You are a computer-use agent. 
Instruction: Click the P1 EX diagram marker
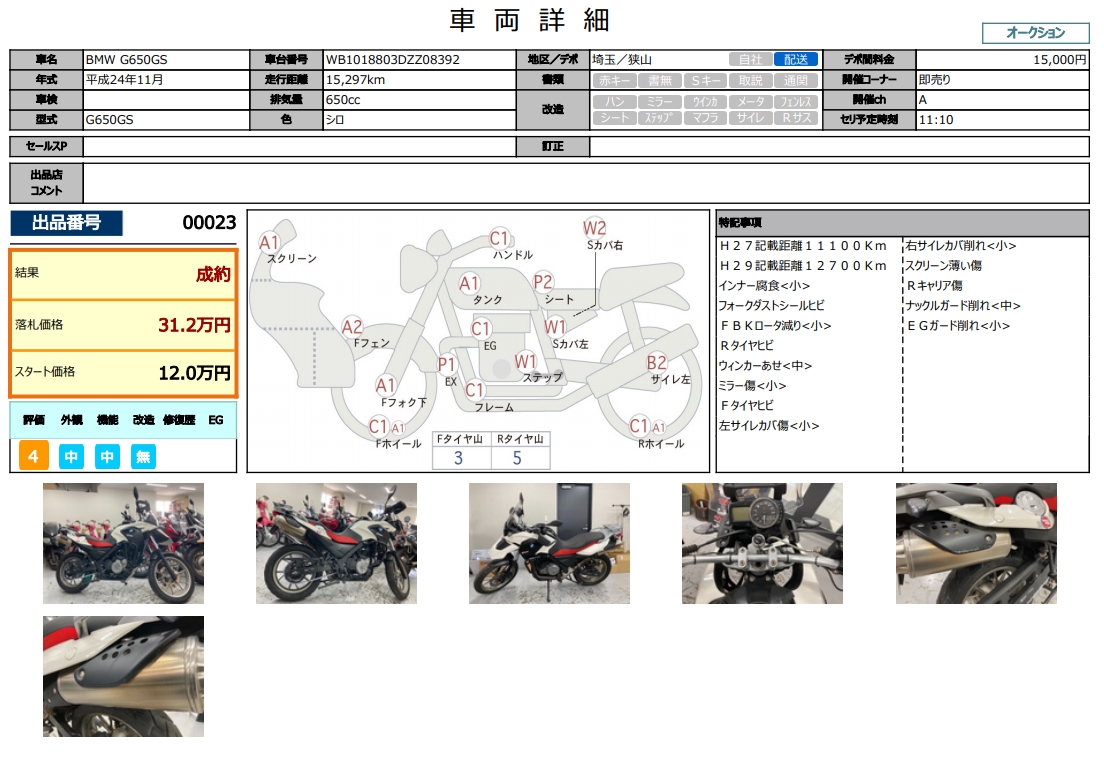[x=446, y=364]
